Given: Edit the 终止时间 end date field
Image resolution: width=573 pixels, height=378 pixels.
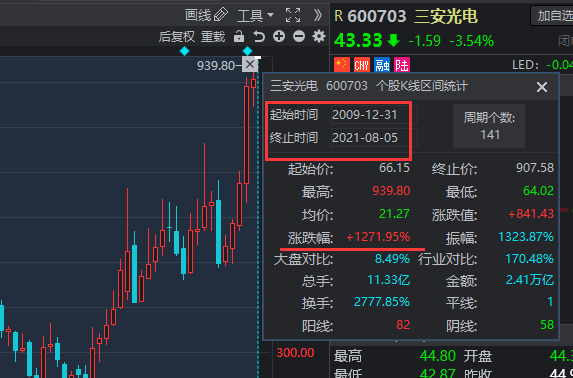Looking at the screenshot, I should [374, 137].
